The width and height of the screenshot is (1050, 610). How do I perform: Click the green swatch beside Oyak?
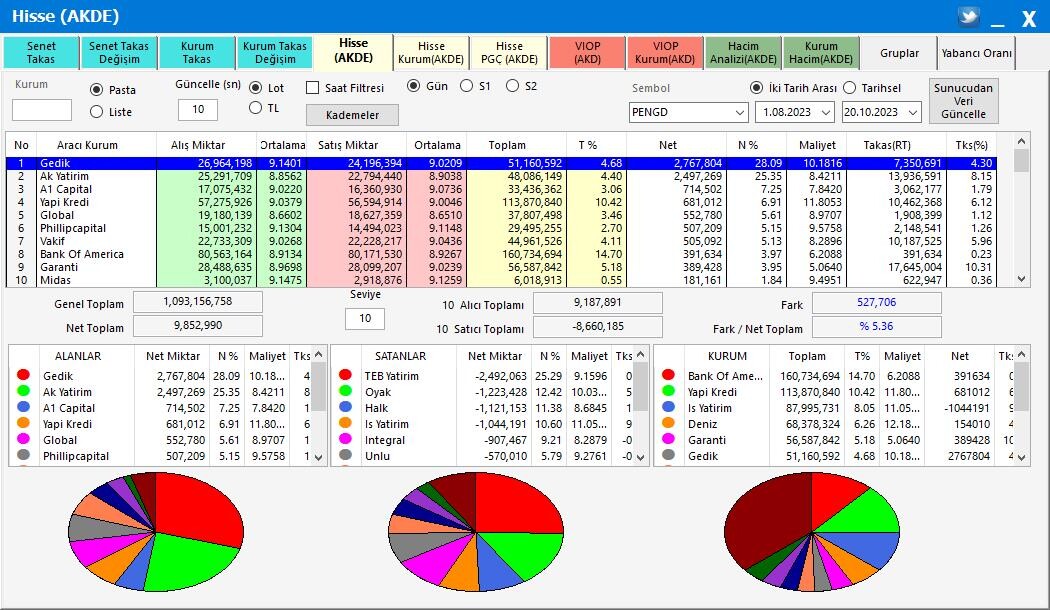(x=346, y=391)
